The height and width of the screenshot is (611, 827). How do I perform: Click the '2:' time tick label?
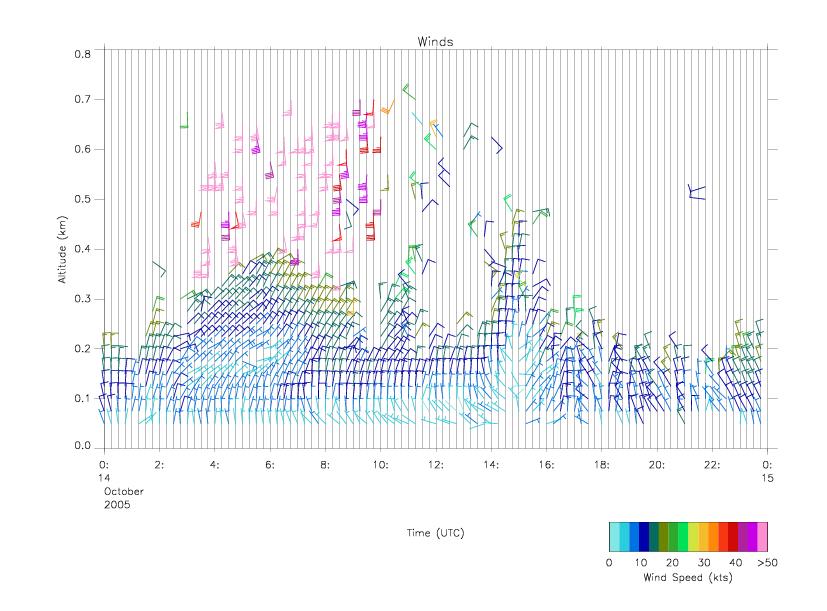click(159, 465)
